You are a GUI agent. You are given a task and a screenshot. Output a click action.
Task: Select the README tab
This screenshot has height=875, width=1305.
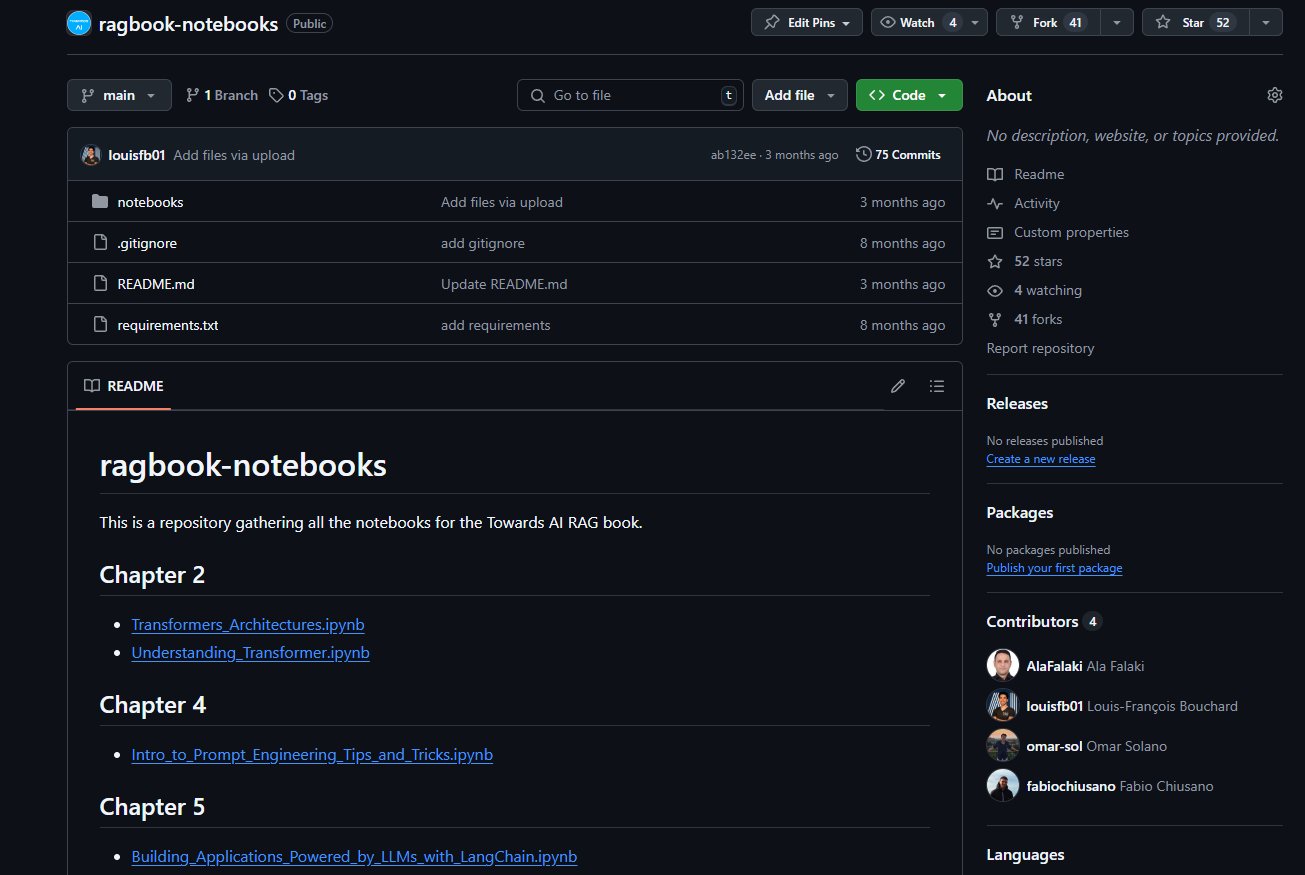pyautogui.click(x=123, y=386)
